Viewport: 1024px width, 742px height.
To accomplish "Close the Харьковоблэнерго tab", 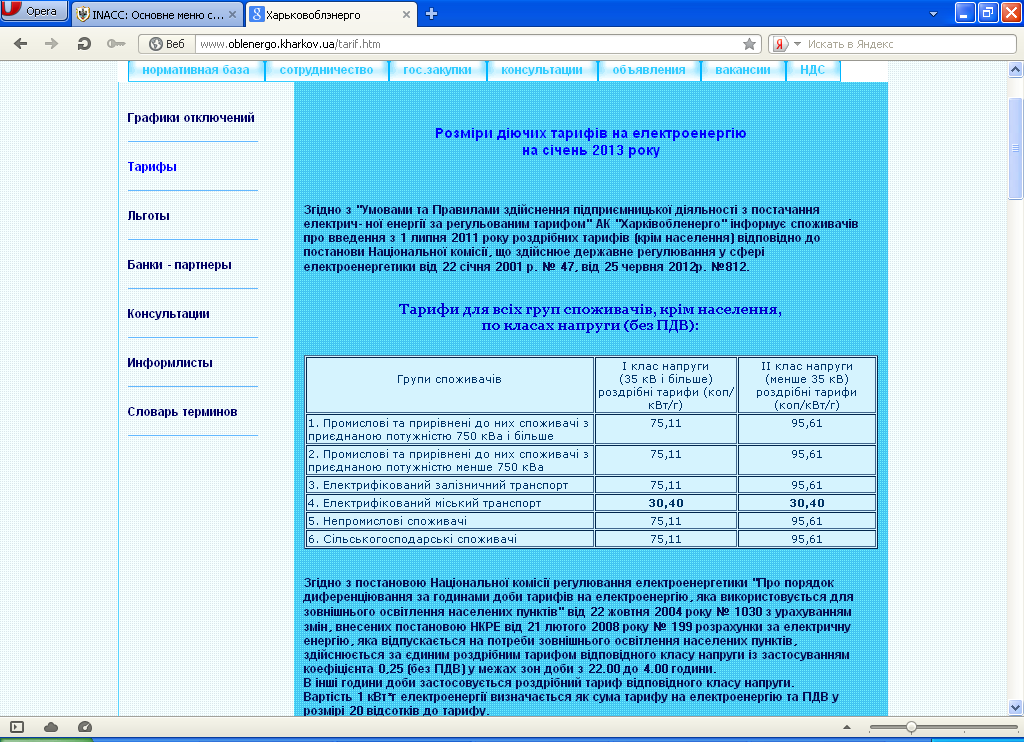I will tap(406, 14).
